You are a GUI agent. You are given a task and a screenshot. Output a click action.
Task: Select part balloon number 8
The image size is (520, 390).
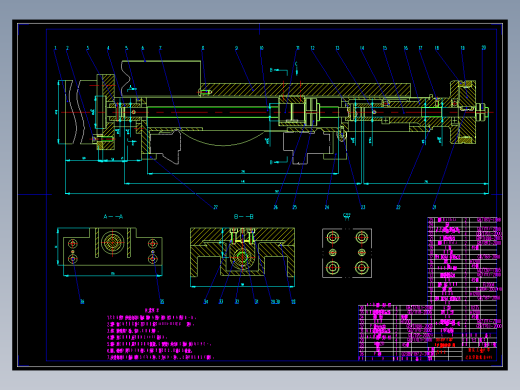click(x=202, y=48)
